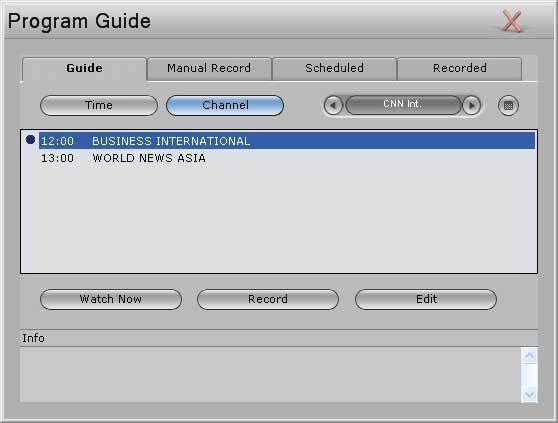Click the previous channel arrow button
Screen dimensions: 558x423
coord(333,106)
